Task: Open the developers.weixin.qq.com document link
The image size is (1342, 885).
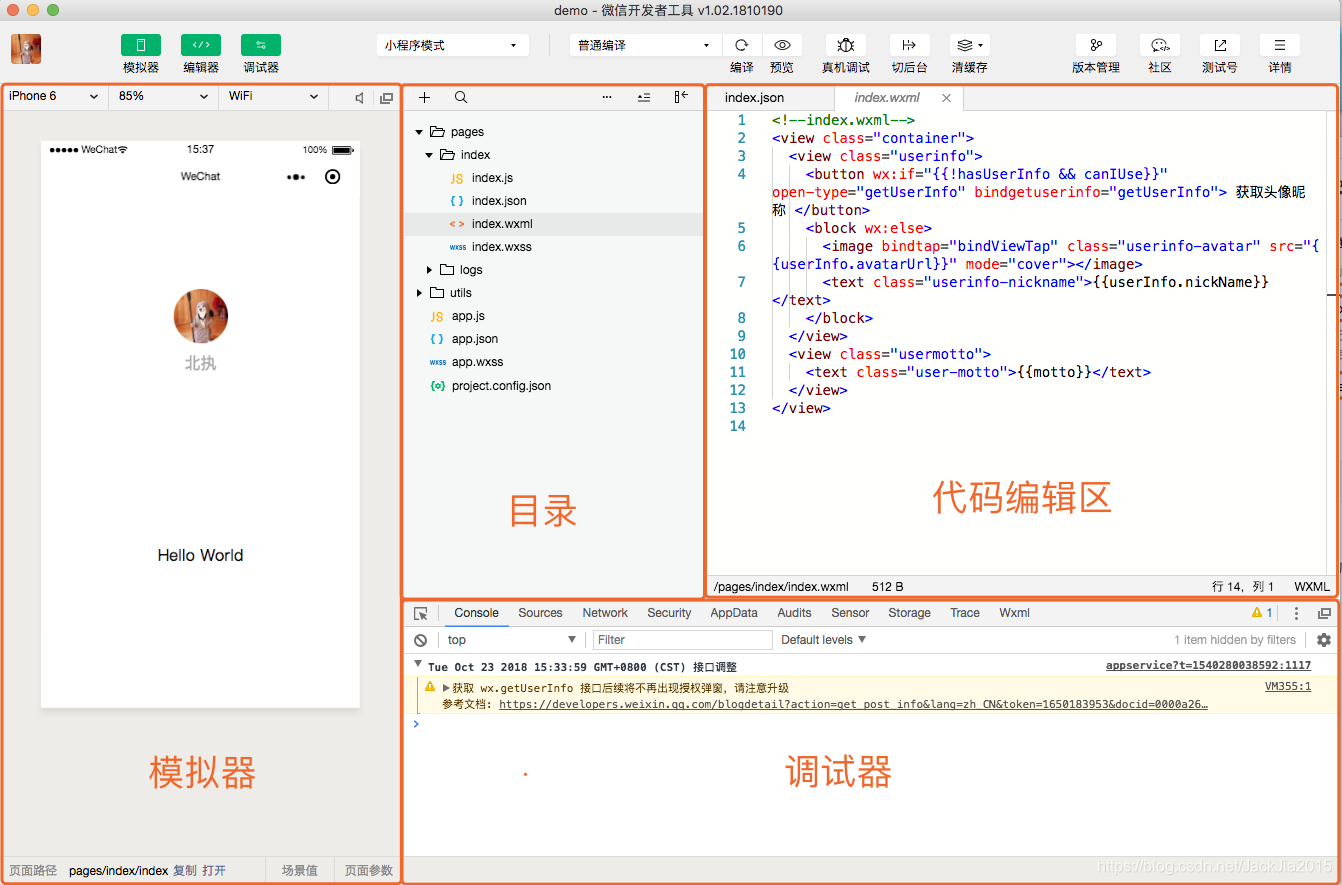Action: 853,704
